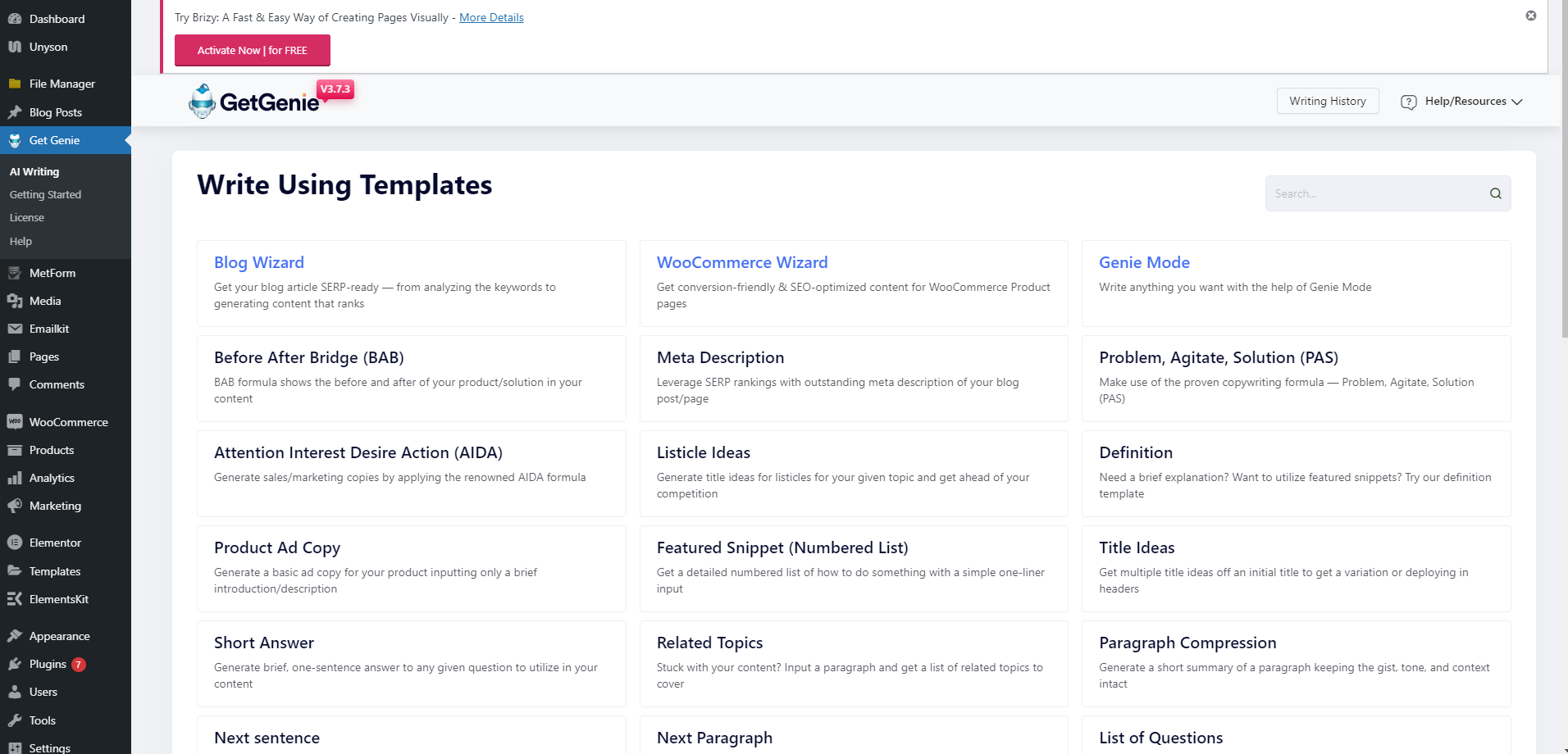This screenshot has height=754, width=1568.
Task: Open the License submenu item
Action: pyautogui.click(x=27, y=217)
